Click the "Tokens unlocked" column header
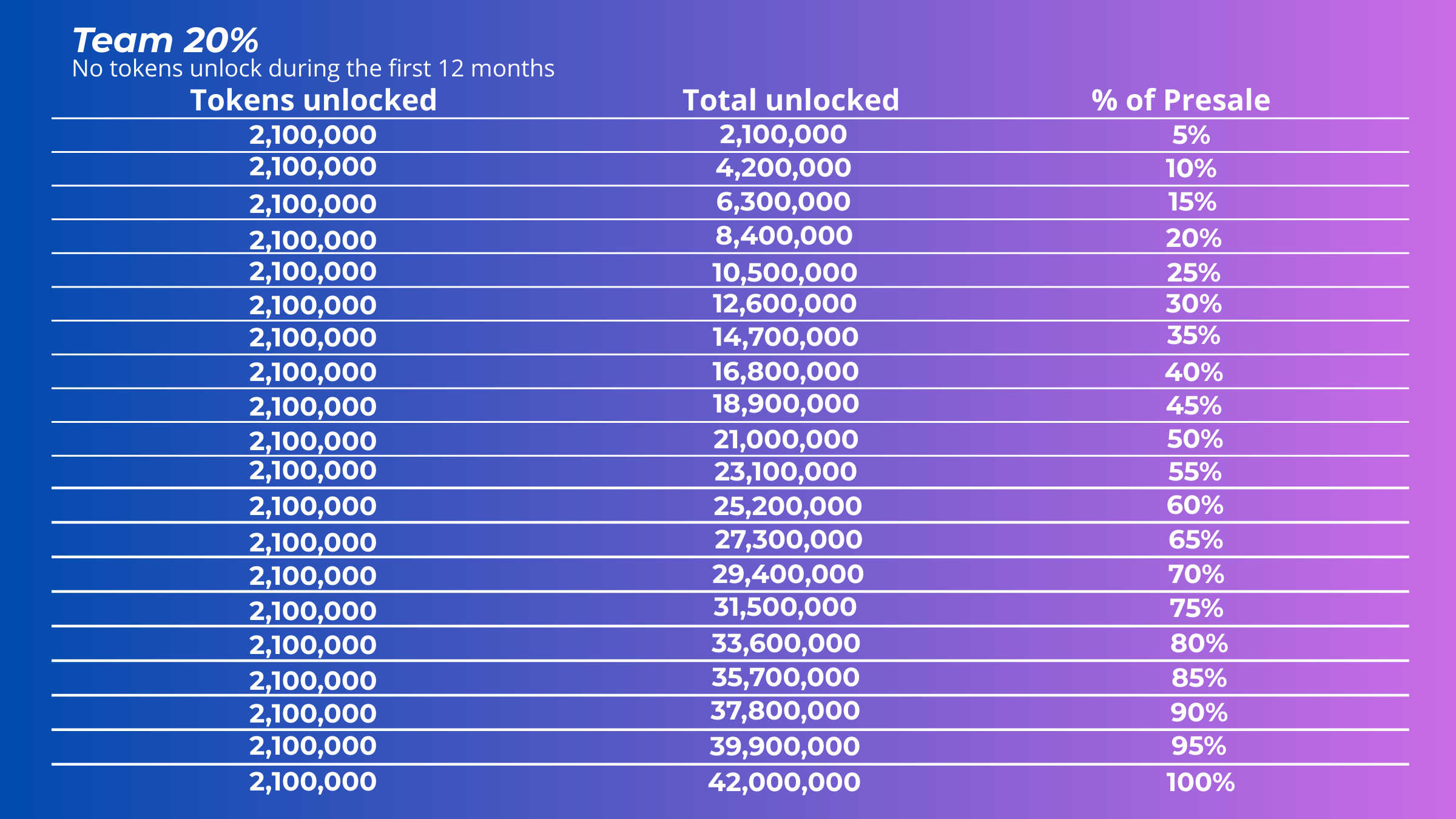1456x819 pixels. click(314, 100)
